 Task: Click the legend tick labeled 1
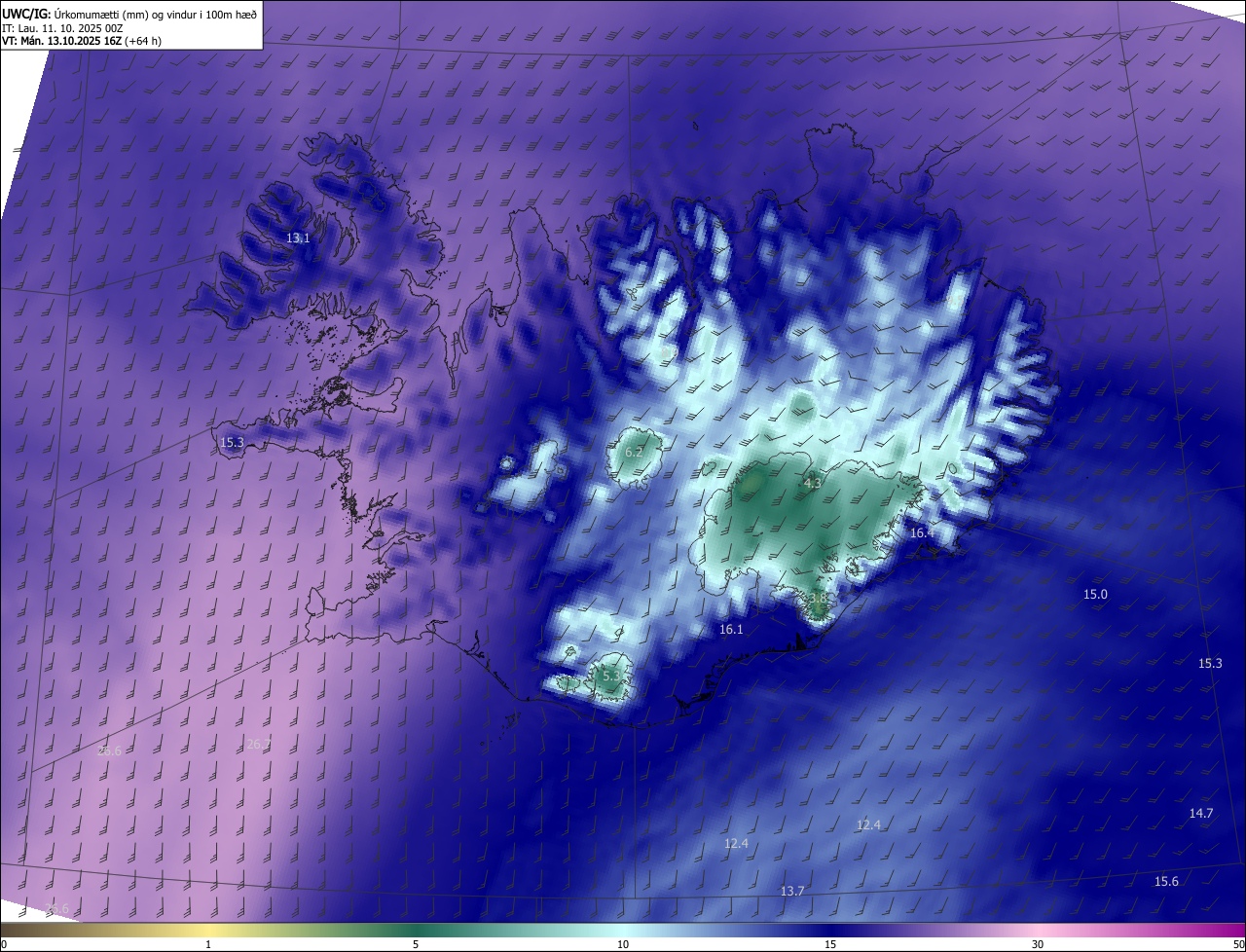(x=208, y=944)
